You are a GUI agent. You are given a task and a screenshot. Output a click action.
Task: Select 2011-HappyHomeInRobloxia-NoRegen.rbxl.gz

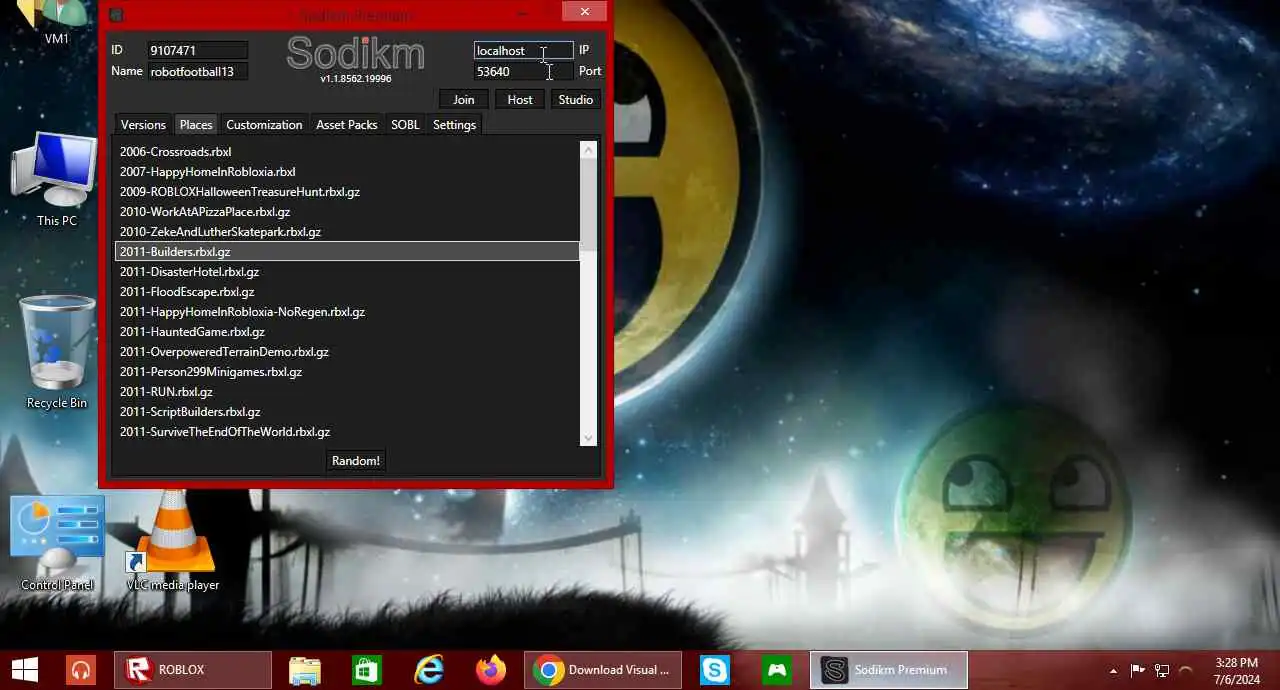tap(347, 312)
